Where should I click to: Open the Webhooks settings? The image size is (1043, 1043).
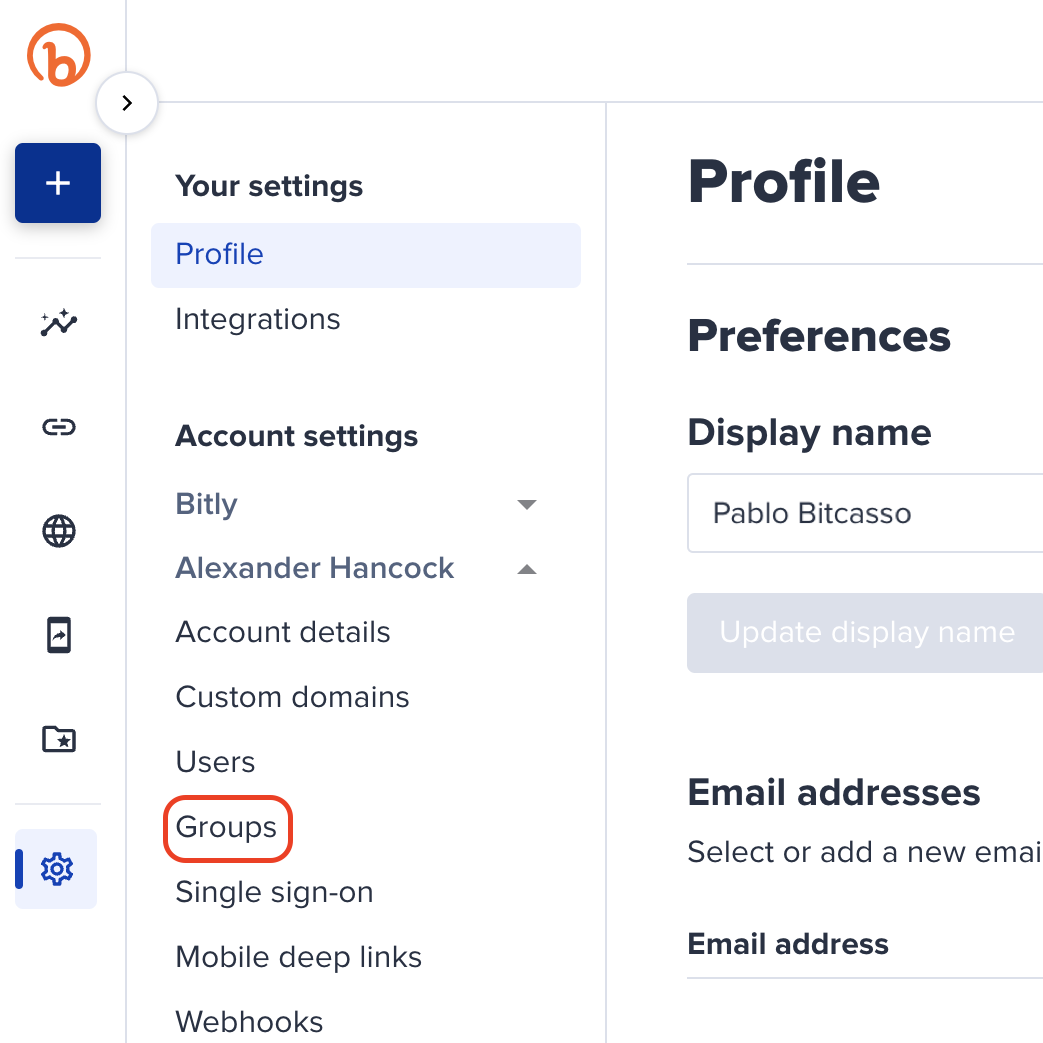pos(249,1021)
